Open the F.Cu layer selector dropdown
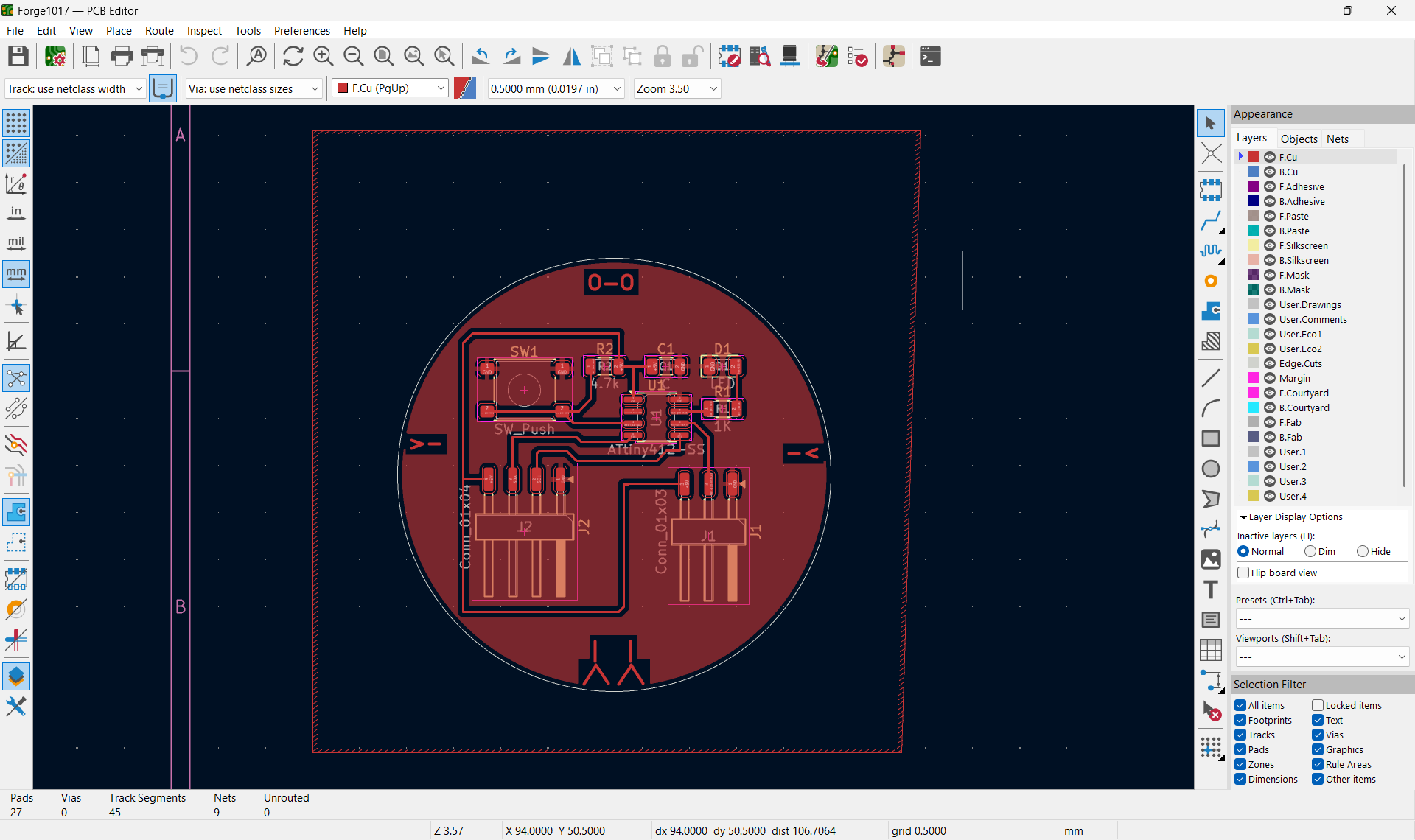 pos(390,88)
